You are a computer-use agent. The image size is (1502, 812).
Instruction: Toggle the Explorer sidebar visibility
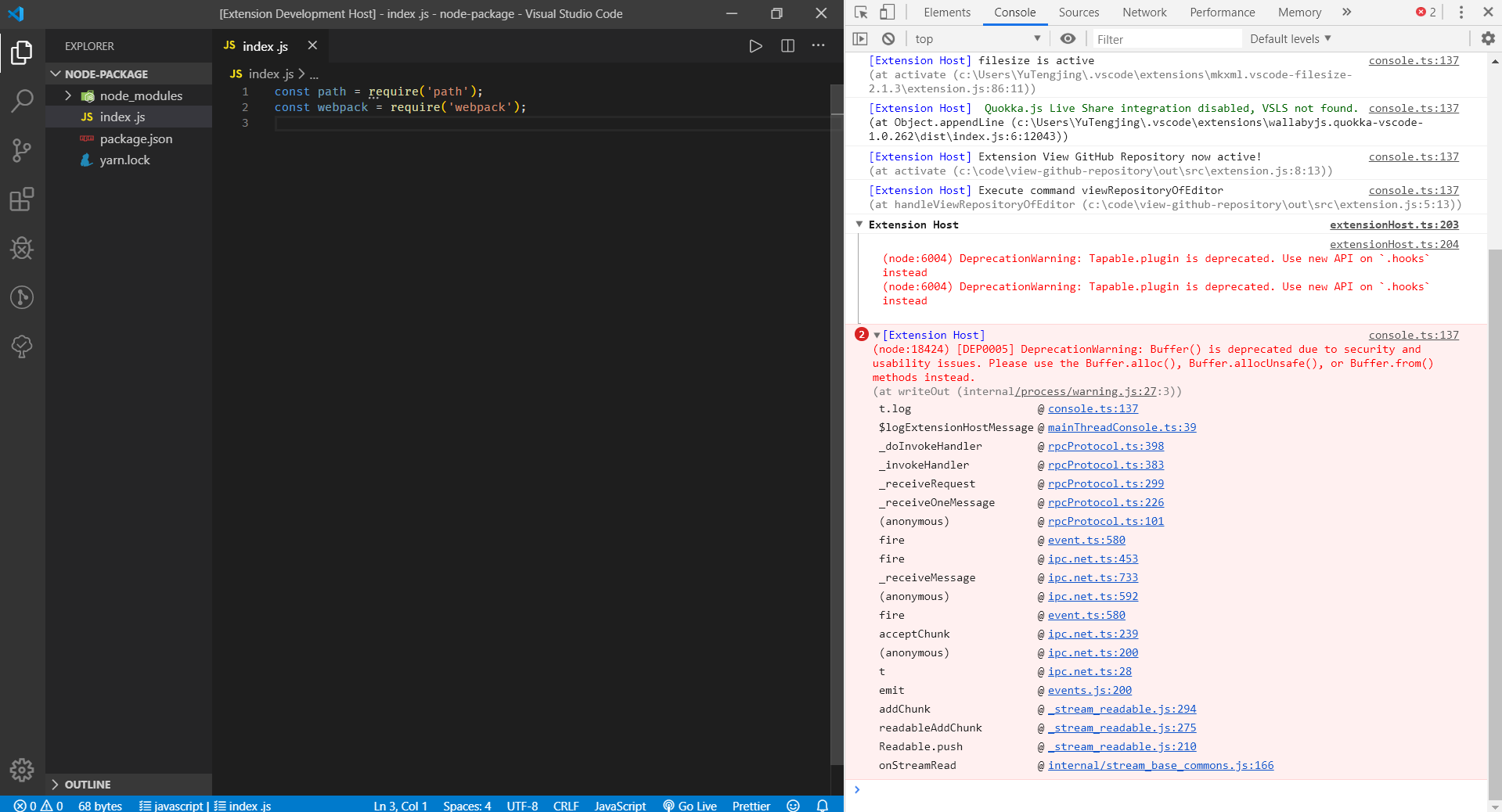[x=22, y=52]
